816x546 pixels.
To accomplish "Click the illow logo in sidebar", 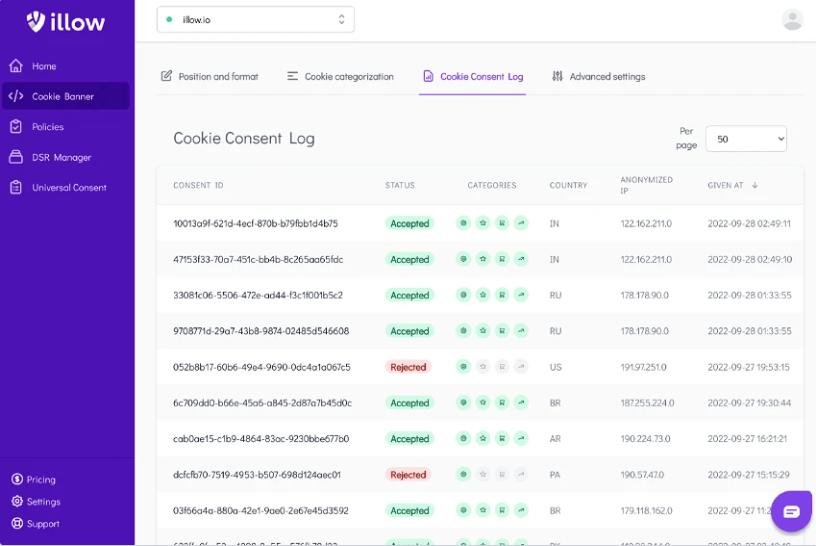I will tap(65, 21).
